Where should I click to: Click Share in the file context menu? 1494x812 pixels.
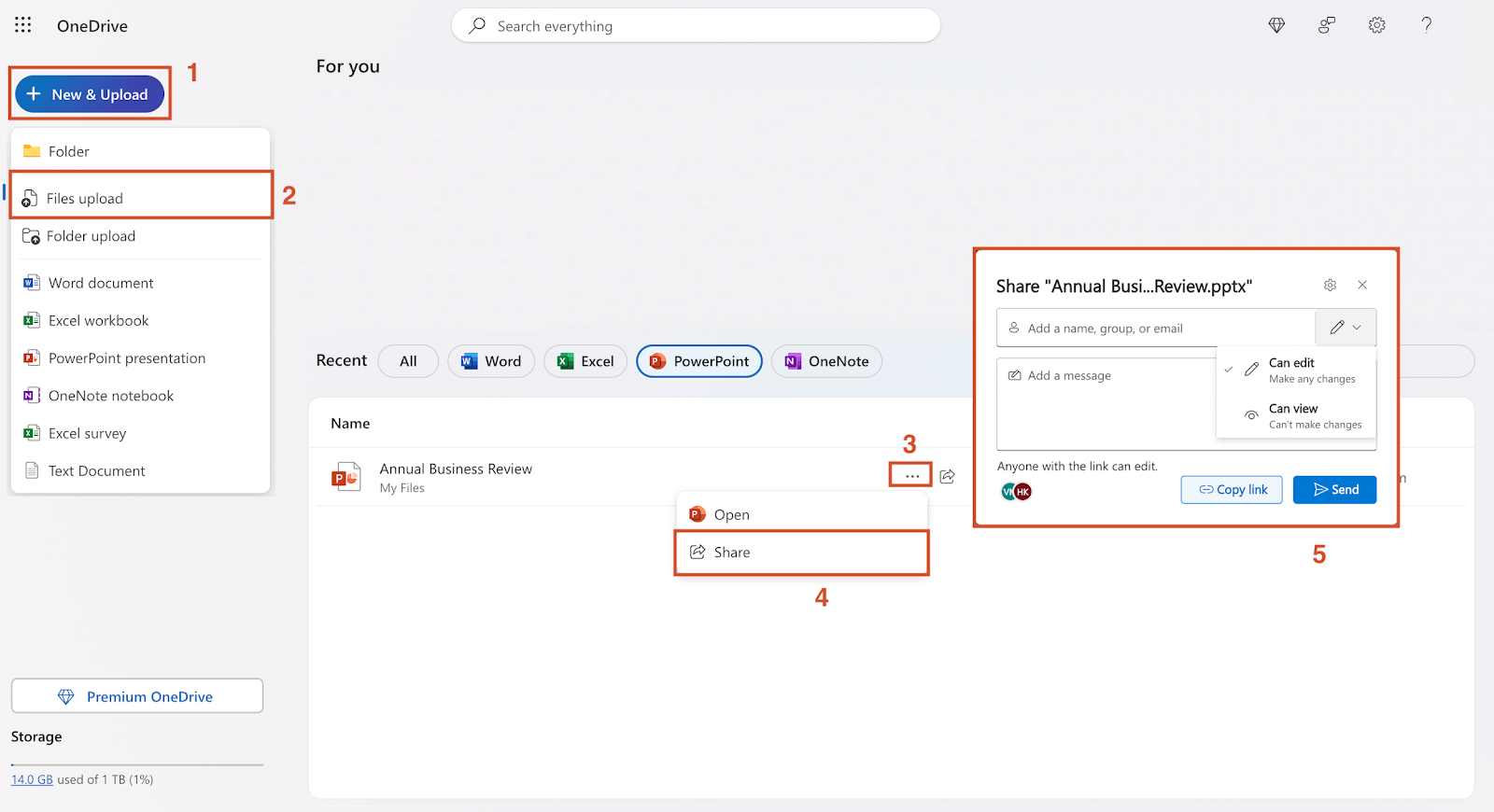click(x=801, y=553)
